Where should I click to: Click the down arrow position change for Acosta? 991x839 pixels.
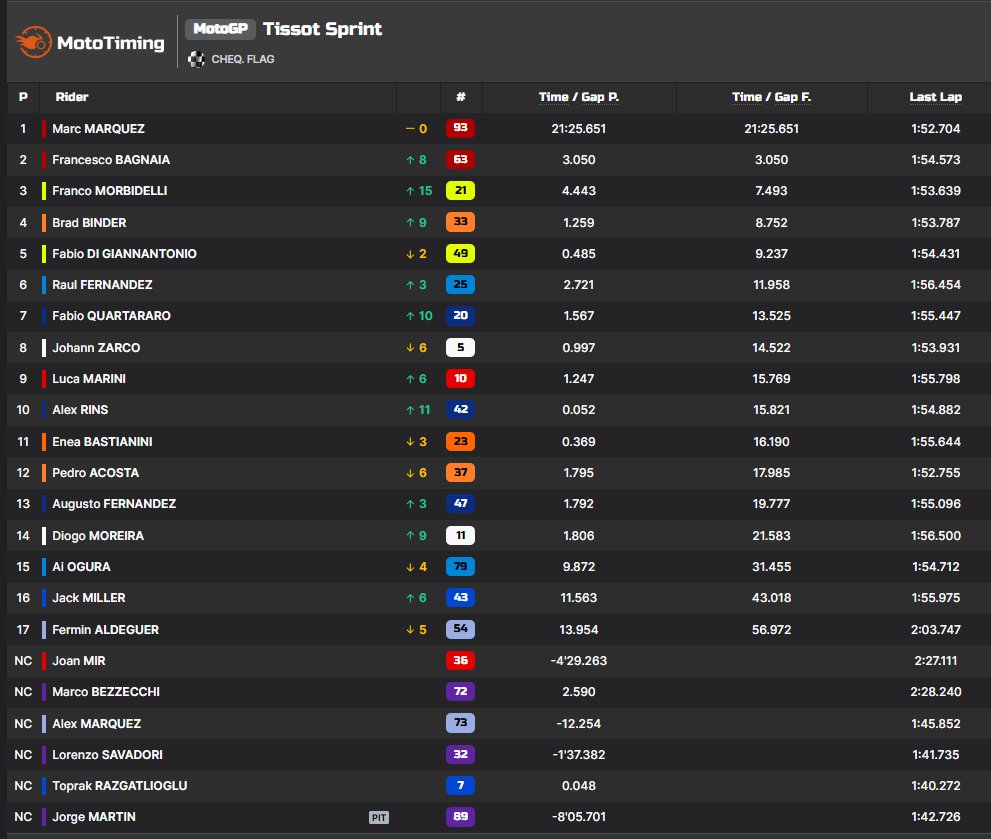tap(409, 473)
